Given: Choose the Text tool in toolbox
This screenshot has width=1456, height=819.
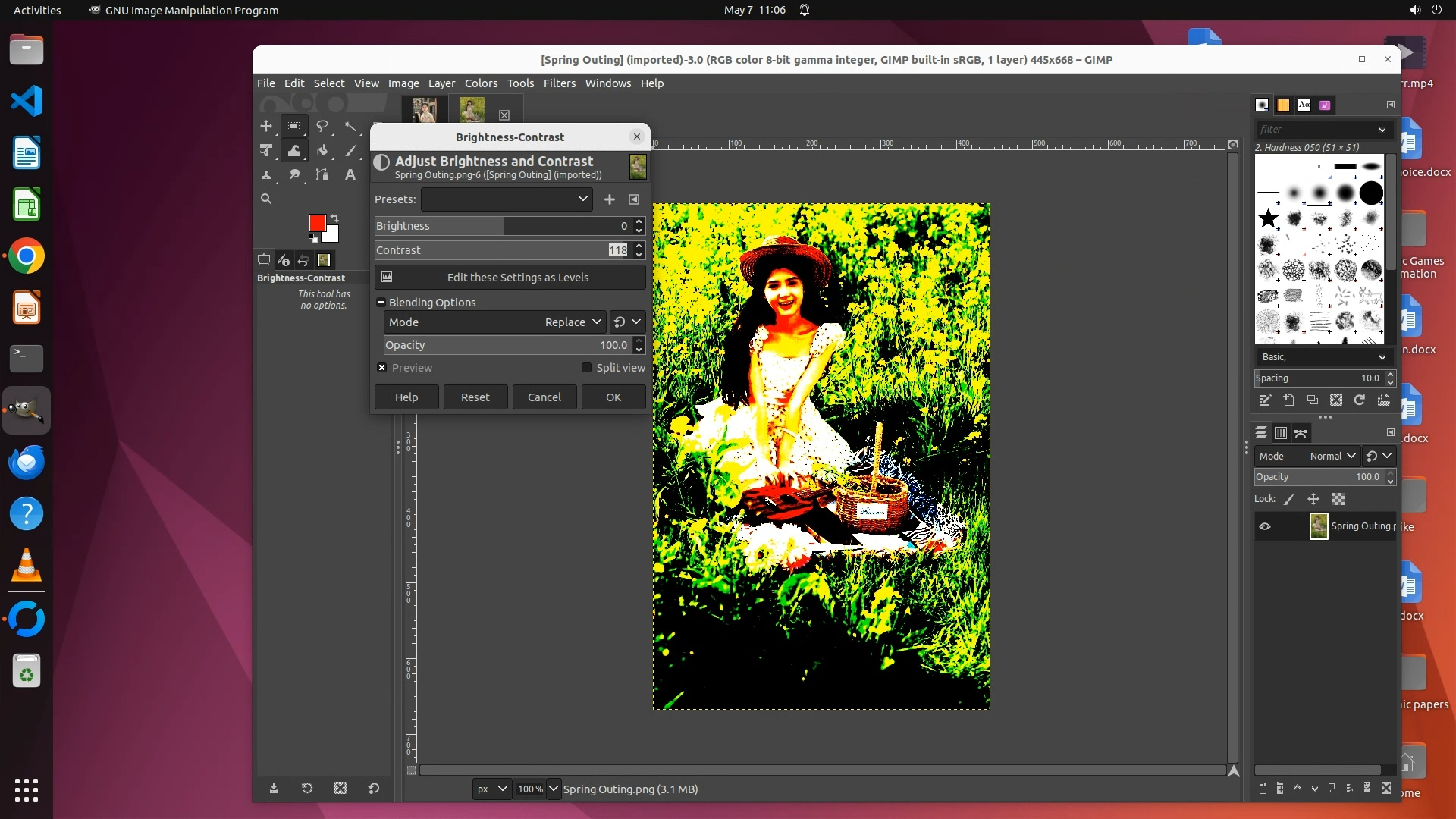Looking at the screenshot, I should point(350,174).
